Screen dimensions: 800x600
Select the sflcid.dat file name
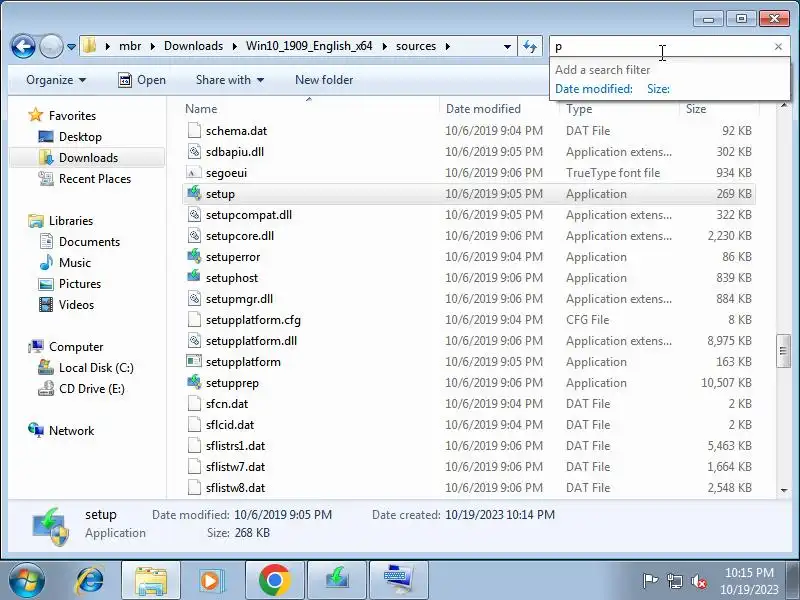(x=230, y=424)
